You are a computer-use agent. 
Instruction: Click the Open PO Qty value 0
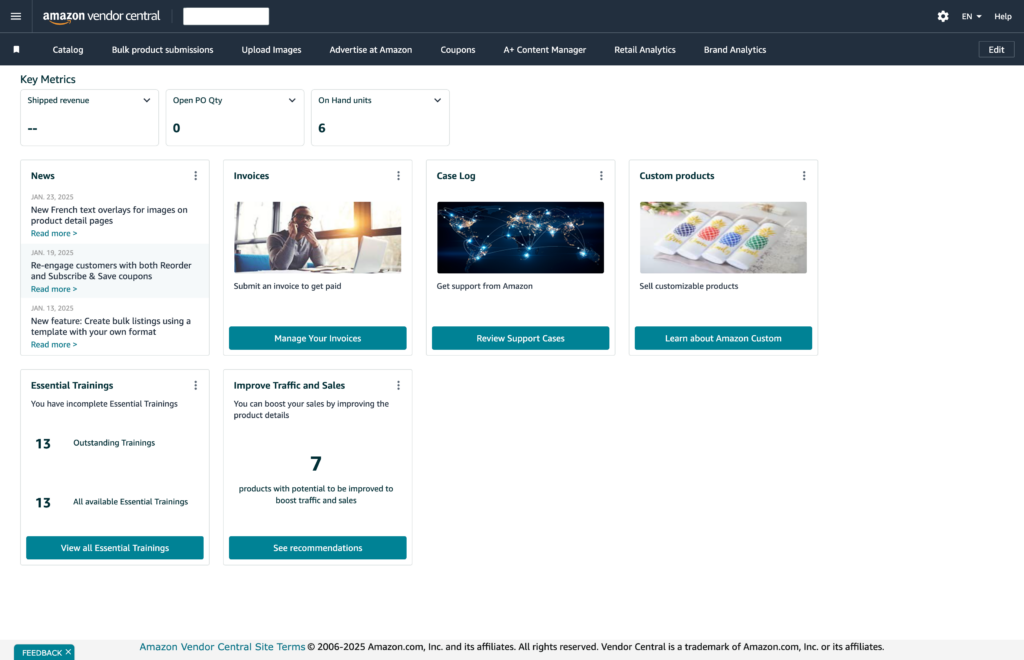coord(176,128)
